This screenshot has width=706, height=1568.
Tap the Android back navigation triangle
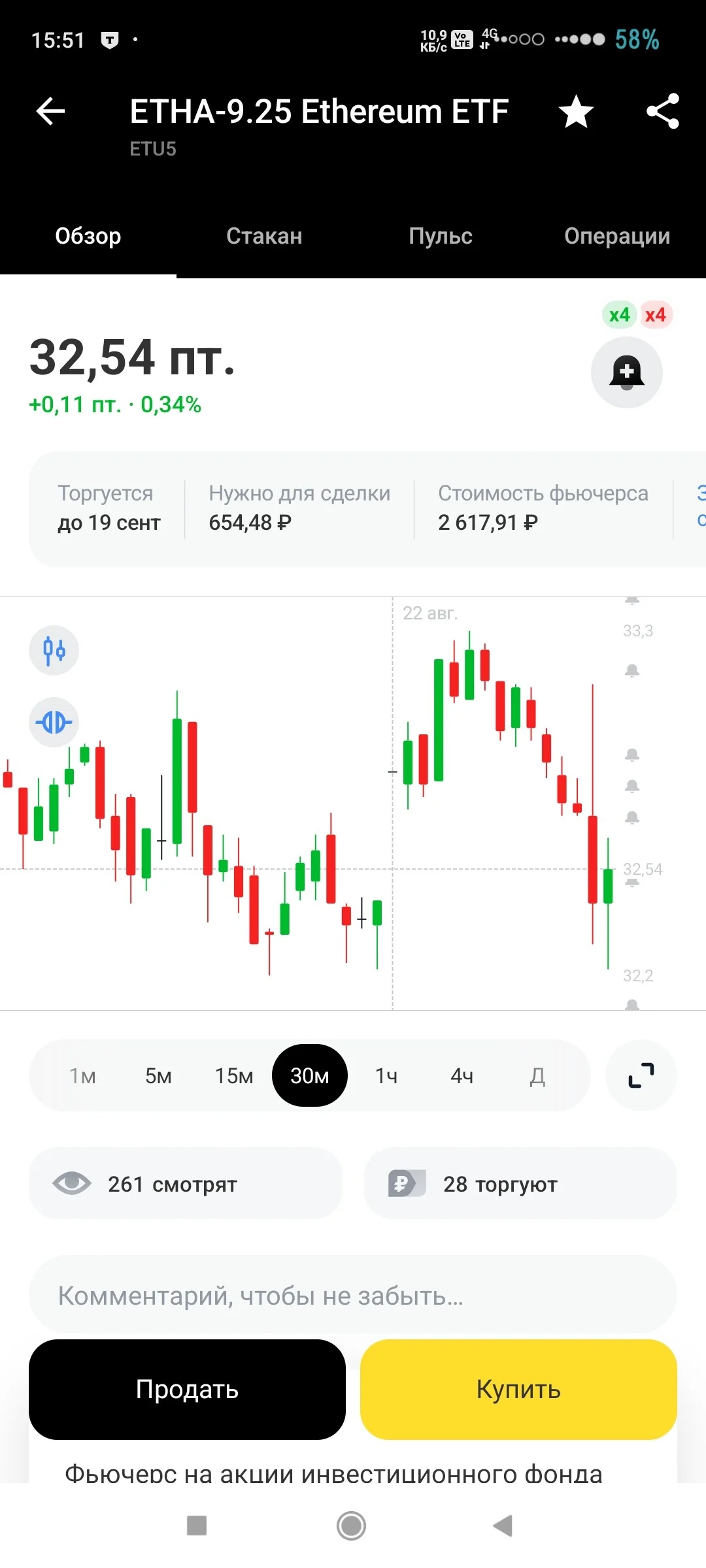click(x=503, y=1526)
